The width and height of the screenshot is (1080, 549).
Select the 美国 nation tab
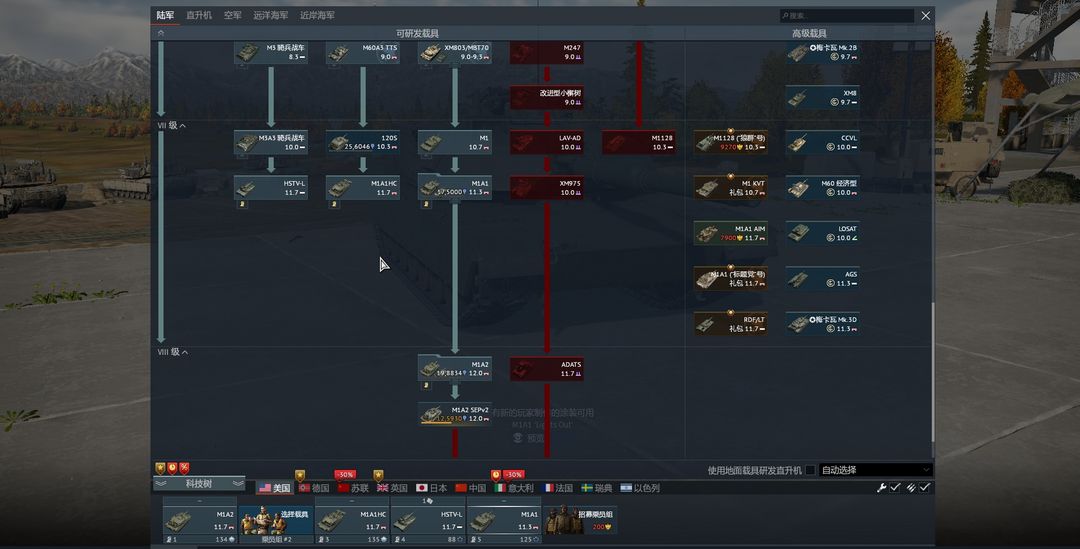coord(274,488)
